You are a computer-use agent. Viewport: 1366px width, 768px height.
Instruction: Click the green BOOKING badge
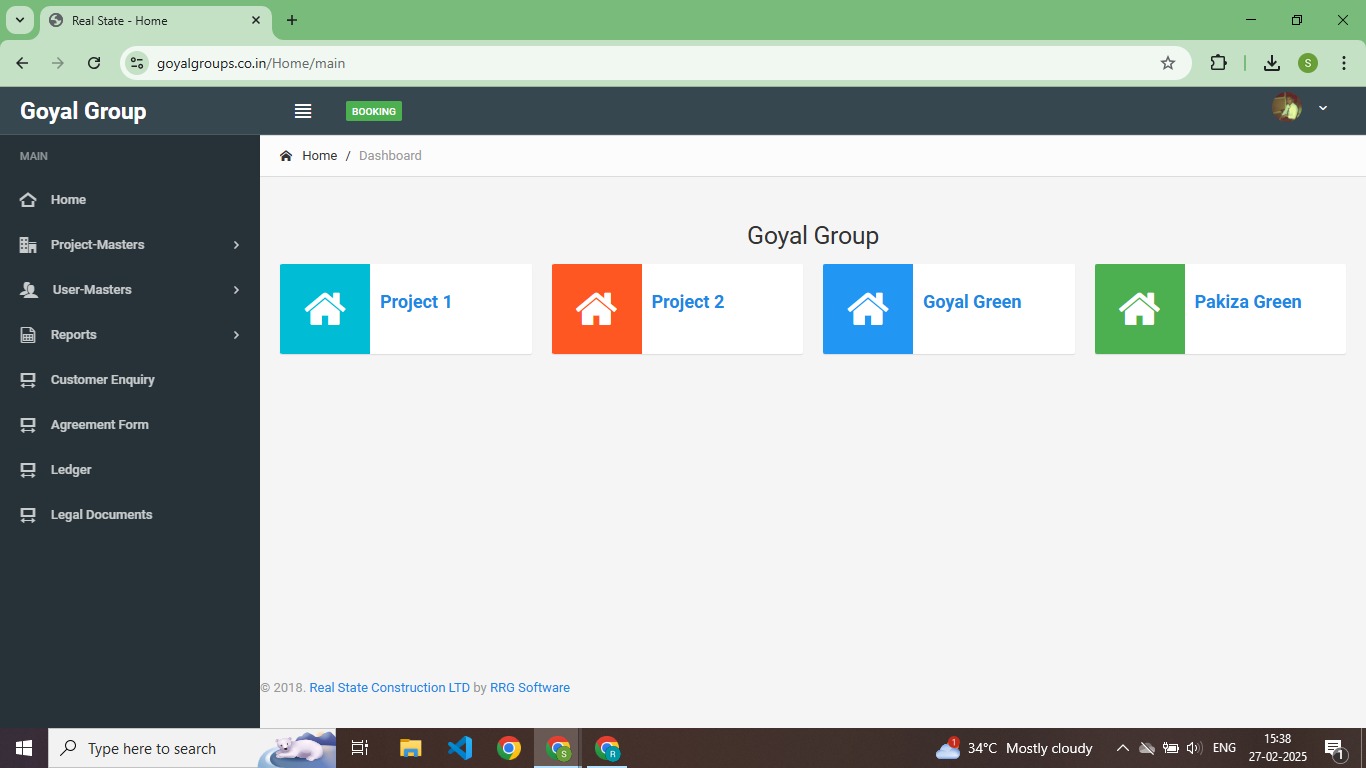click(374, 111)
